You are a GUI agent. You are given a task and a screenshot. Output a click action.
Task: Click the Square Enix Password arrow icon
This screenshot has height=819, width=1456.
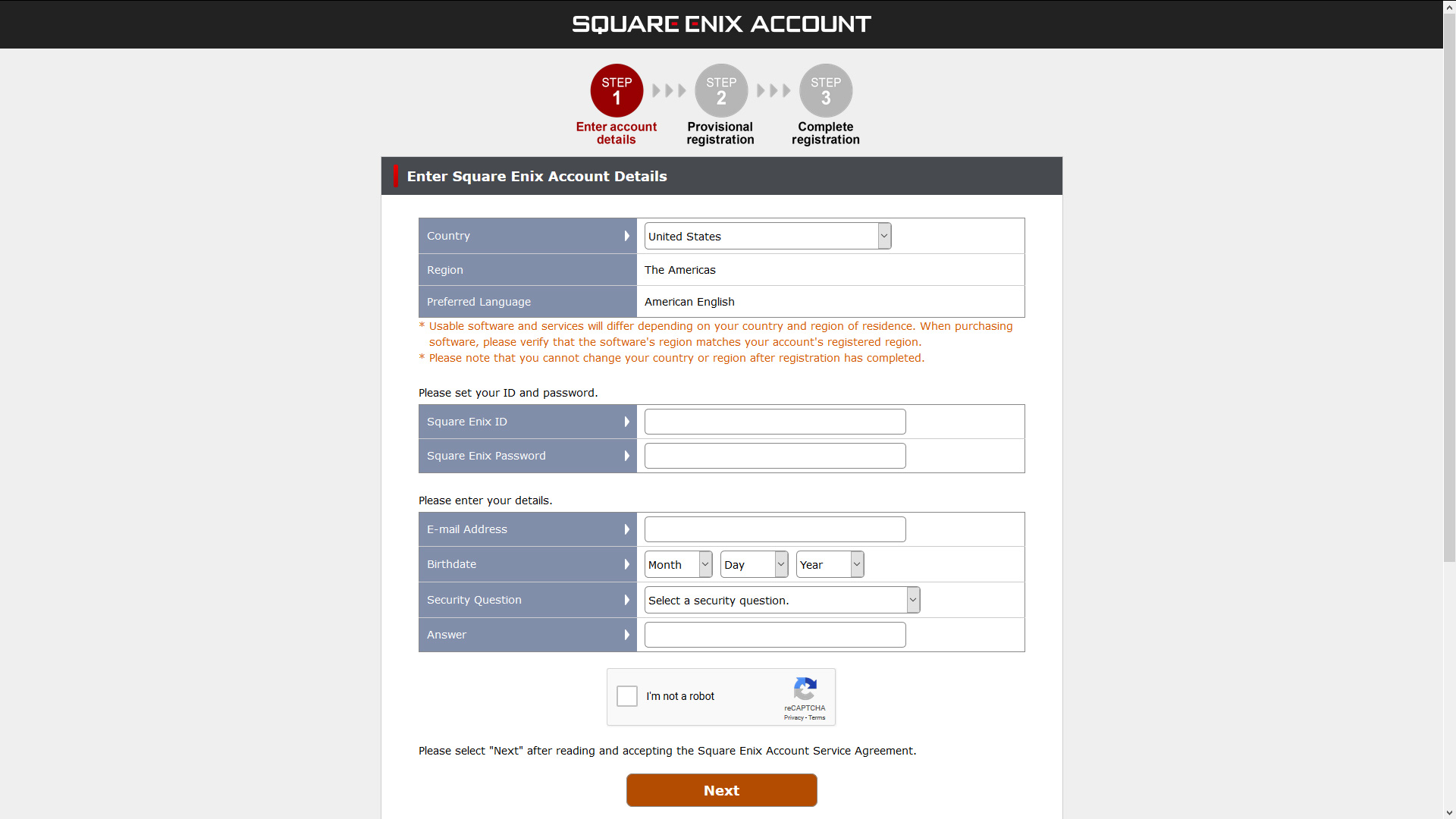coord(628,456)
